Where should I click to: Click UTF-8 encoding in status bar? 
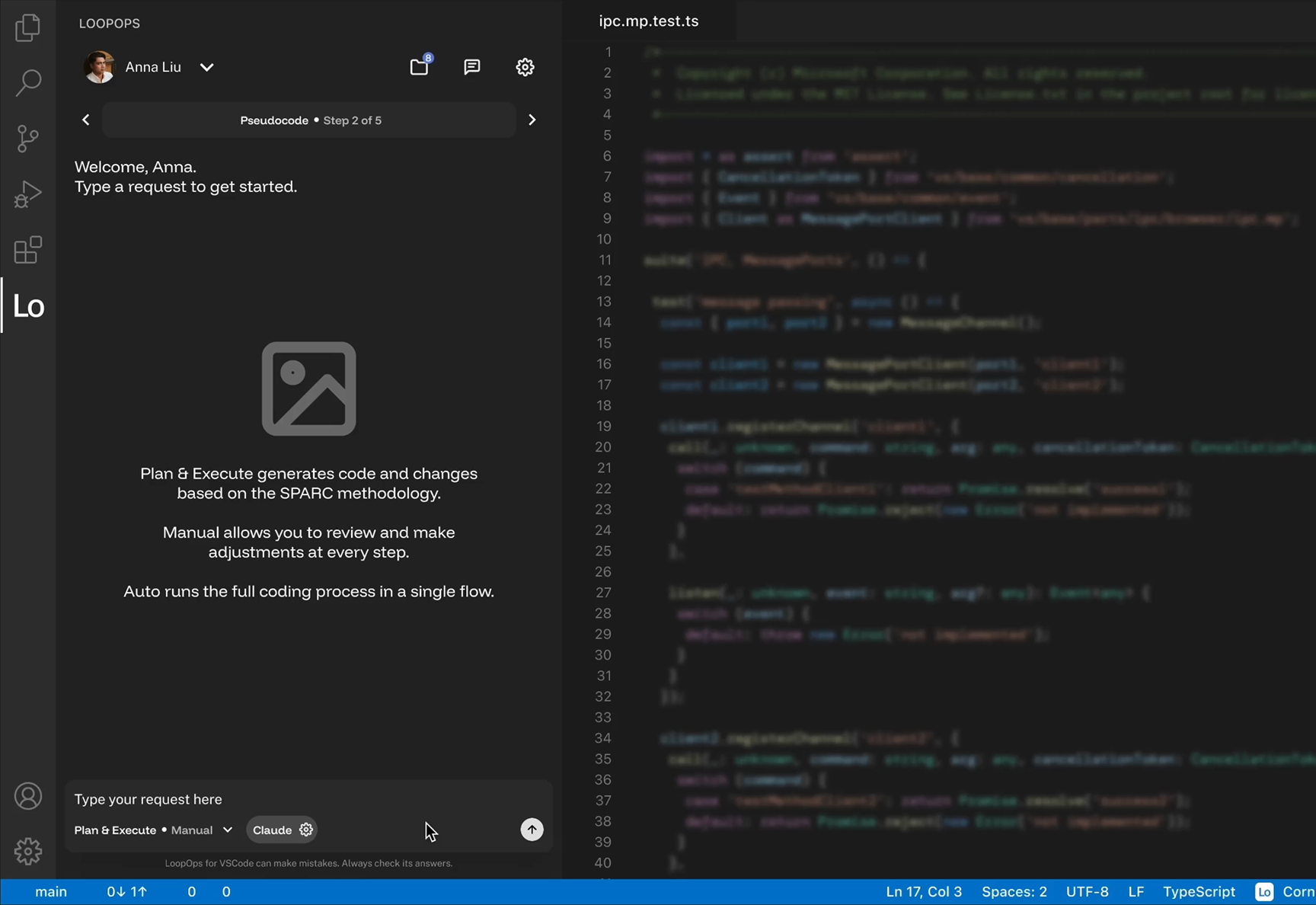click(1087, 891)
